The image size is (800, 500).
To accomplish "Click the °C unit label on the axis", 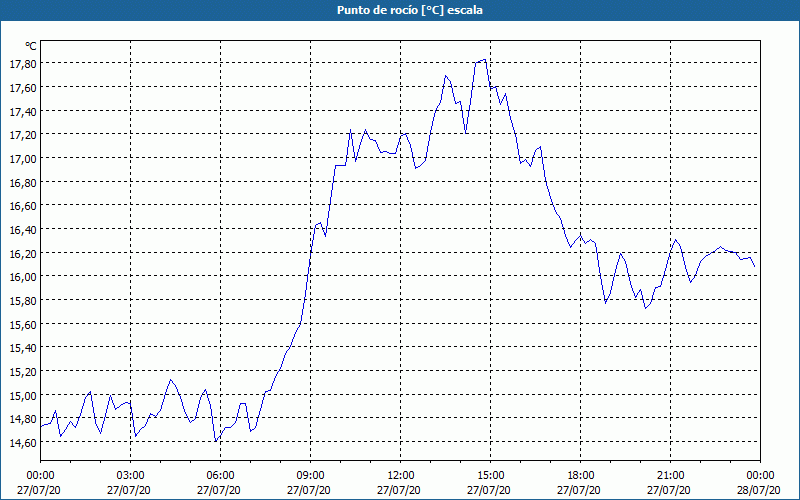I will point(31,46).
